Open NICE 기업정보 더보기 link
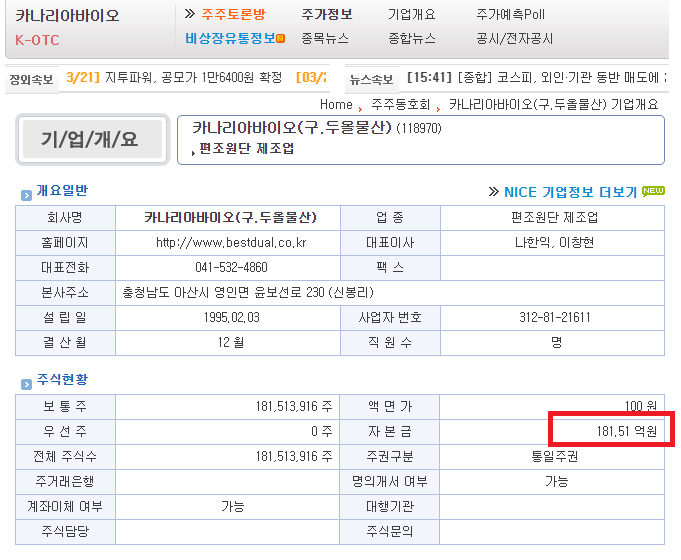 [570, 192]
